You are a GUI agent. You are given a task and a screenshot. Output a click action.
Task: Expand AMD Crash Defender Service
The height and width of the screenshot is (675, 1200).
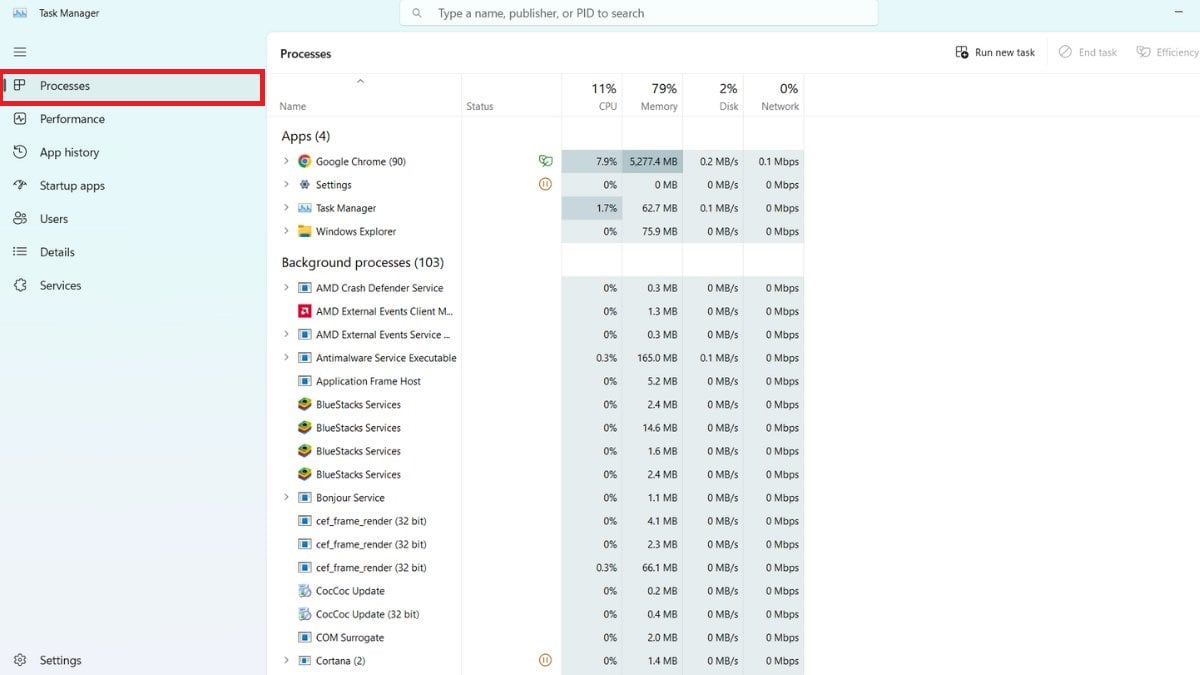tap(286, 288)
